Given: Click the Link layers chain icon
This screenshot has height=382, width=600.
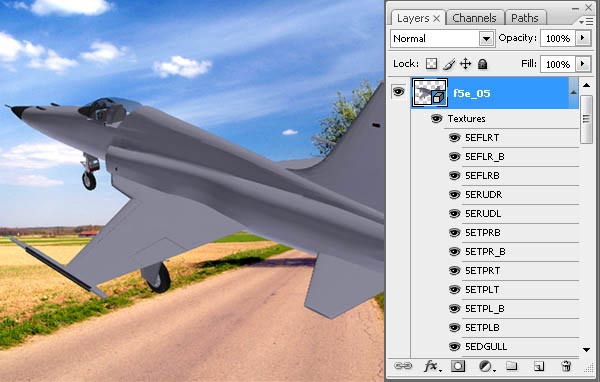Looking at the screenshot, I should [403, 366].
